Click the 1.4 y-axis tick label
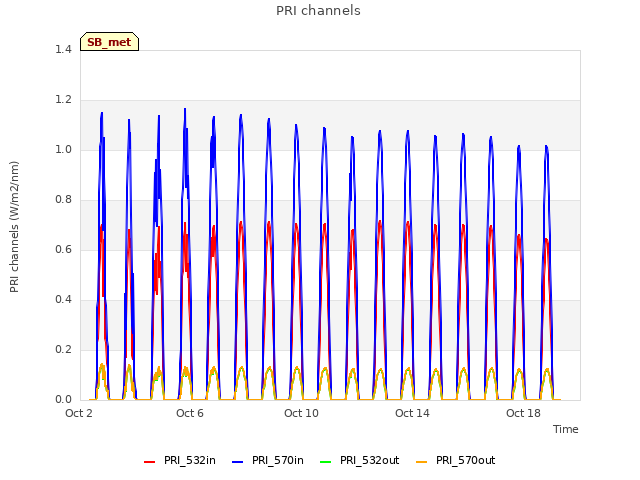This screenshot has height=480, width=640. pos(63,49)
